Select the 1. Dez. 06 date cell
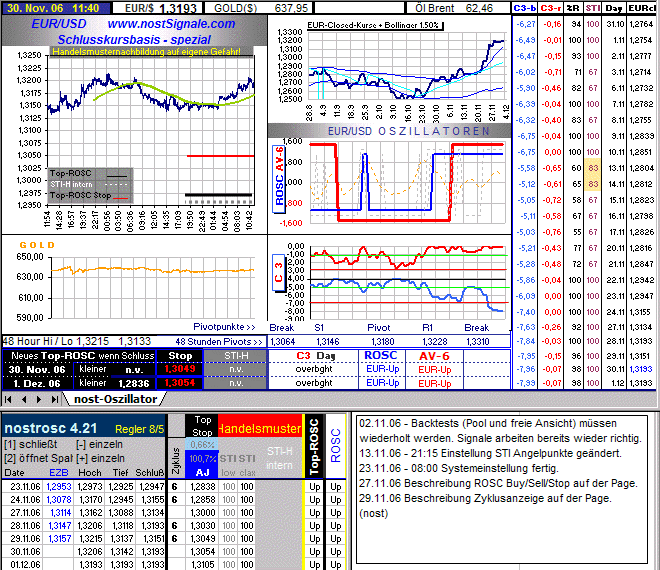This screenshot has height=570, width=660. click(x=37, y=383)
